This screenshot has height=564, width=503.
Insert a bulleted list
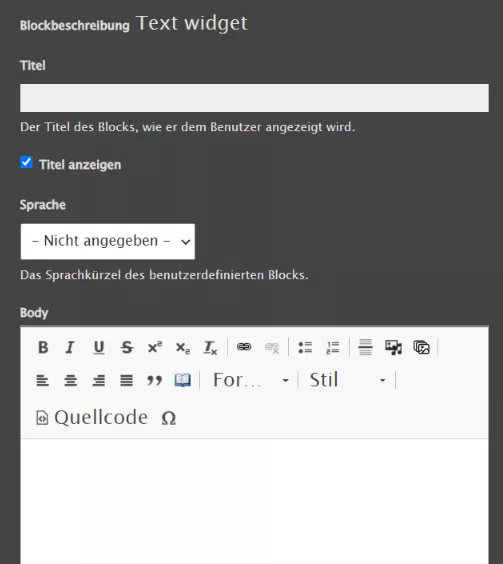coord(305,347)
